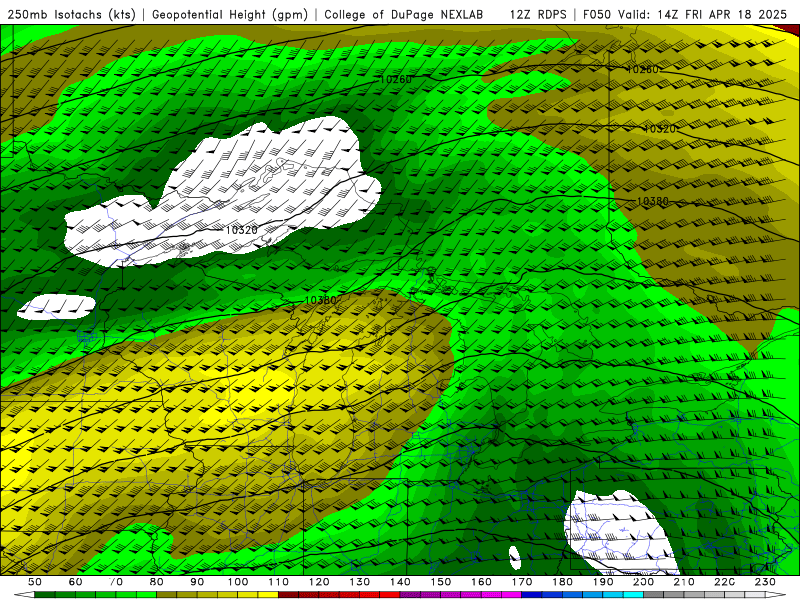Click the legend value 130
The width and height of the screenshot is (800, 600).
pos(360,582)
